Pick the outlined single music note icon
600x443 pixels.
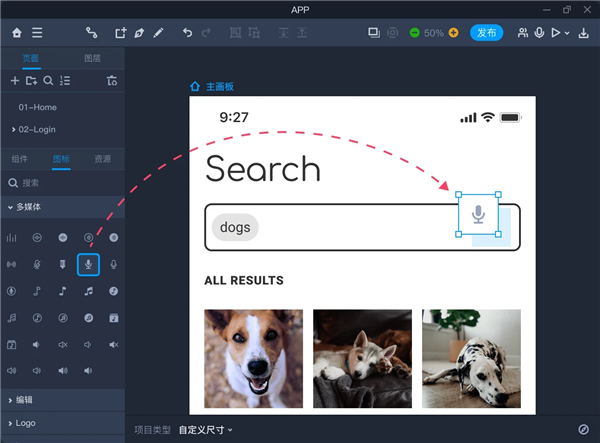coord(37,291)
